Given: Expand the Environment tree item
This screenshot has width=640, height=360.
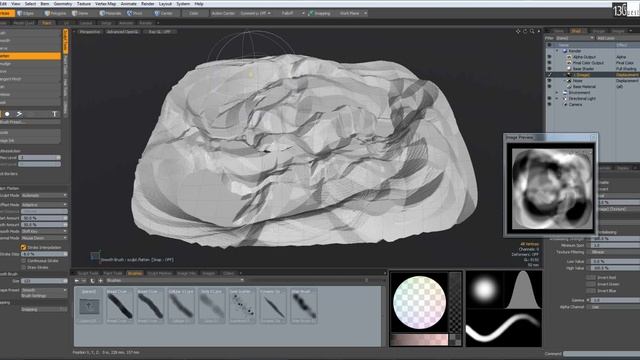Looking at the screenshot, I should click(x=557, y=93).
